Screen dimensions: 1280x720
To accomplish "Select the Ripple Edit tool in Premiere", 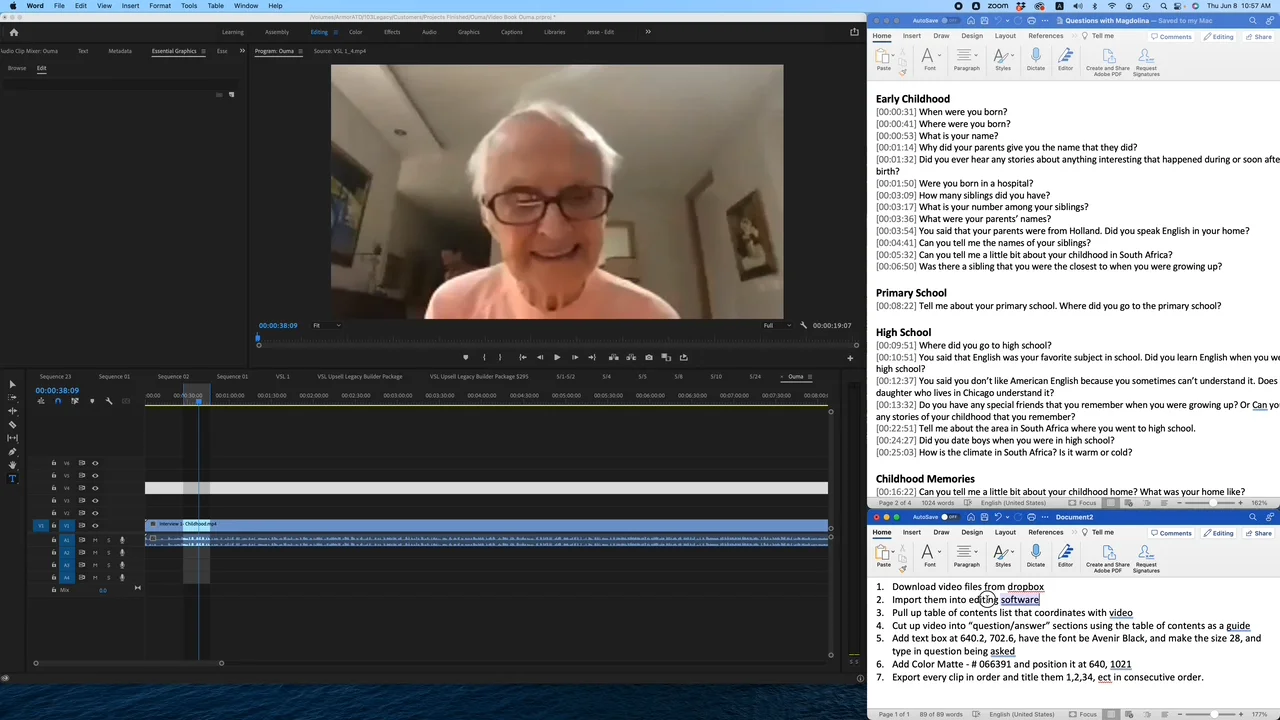I will 13,411.
